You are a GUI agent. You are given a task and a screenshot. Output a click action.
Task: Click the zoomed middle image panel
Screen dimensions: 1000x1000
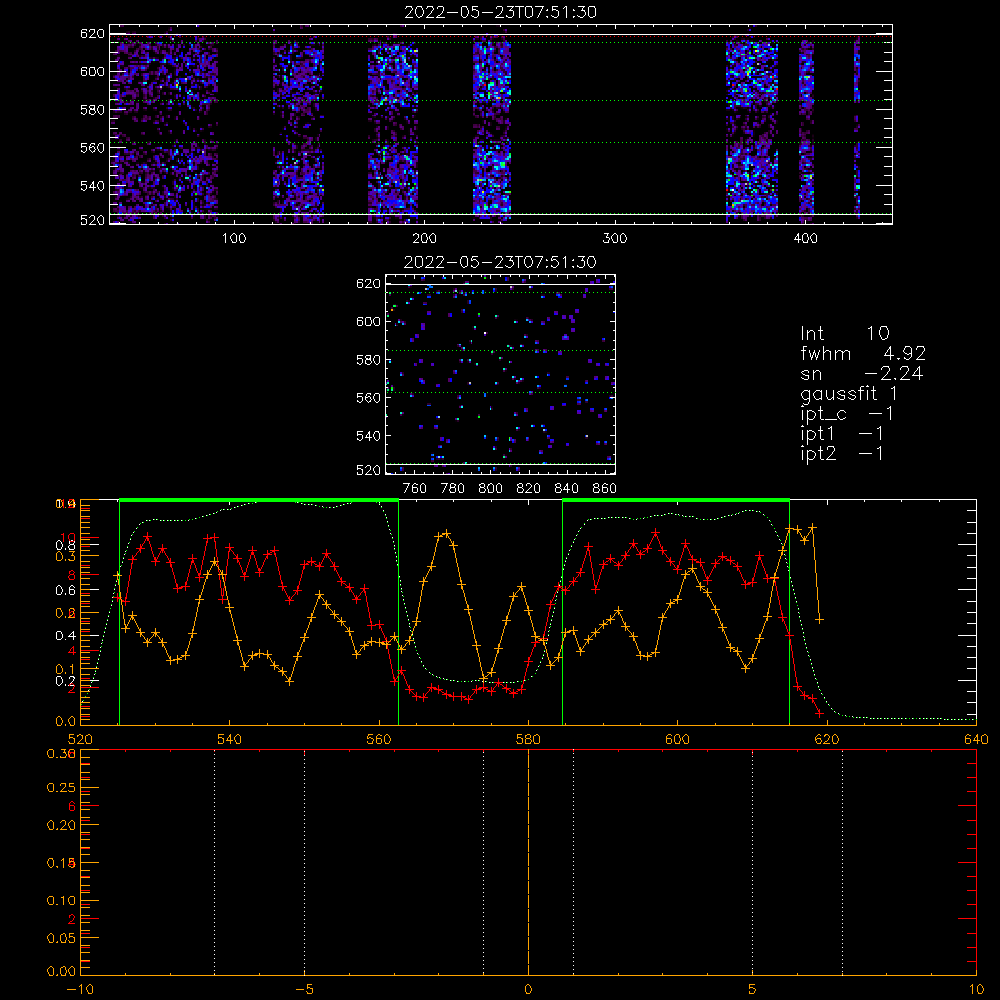[x=501, y=375]
